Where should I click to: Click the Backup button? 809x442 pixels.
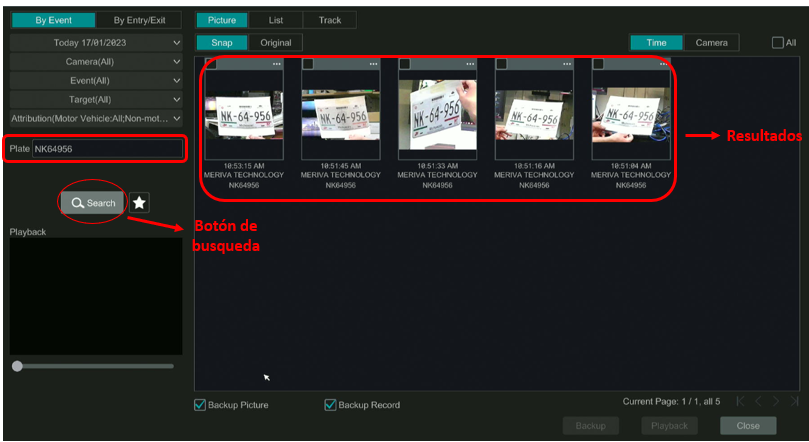pos(591,425)
